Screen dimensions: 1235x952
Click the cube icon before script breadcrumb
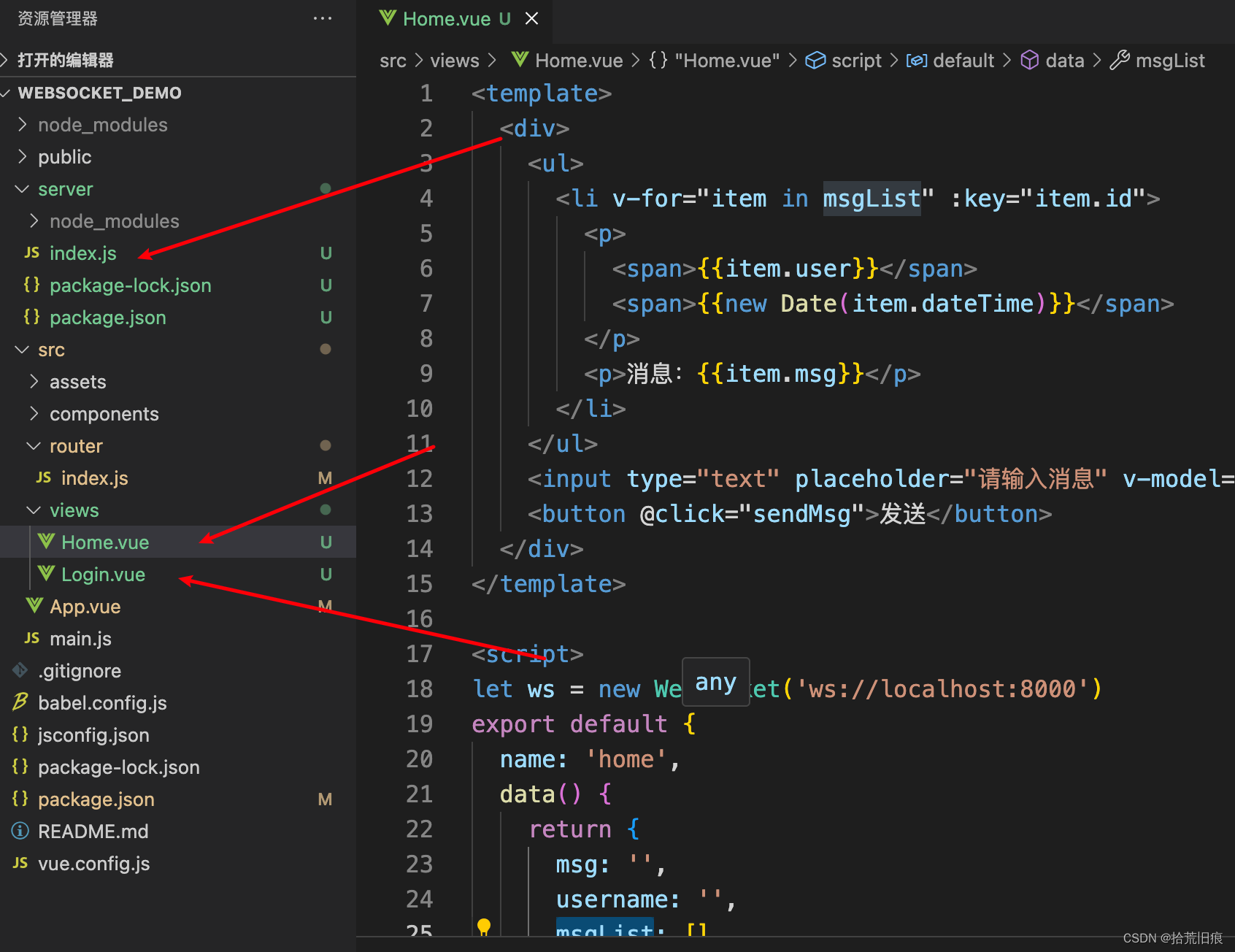pos(815,61)
